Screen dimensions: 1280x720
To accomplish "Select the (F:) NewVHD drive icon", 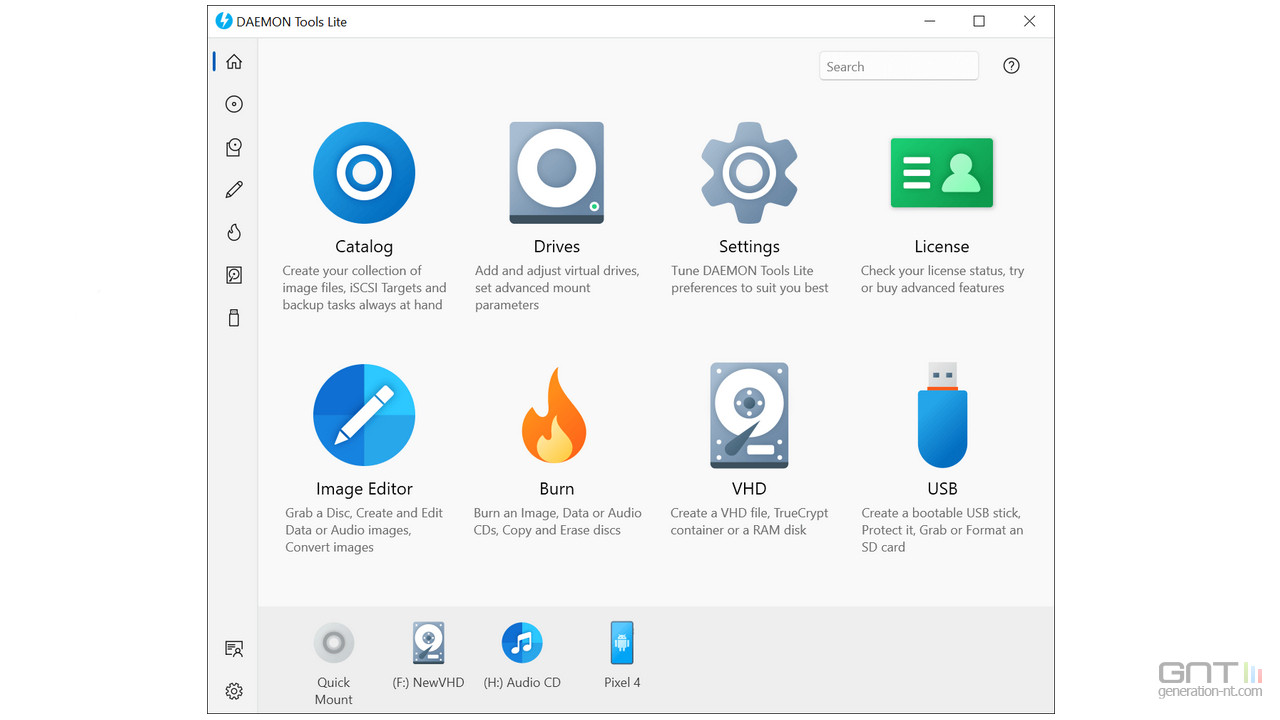I will (x=428, y=643).
